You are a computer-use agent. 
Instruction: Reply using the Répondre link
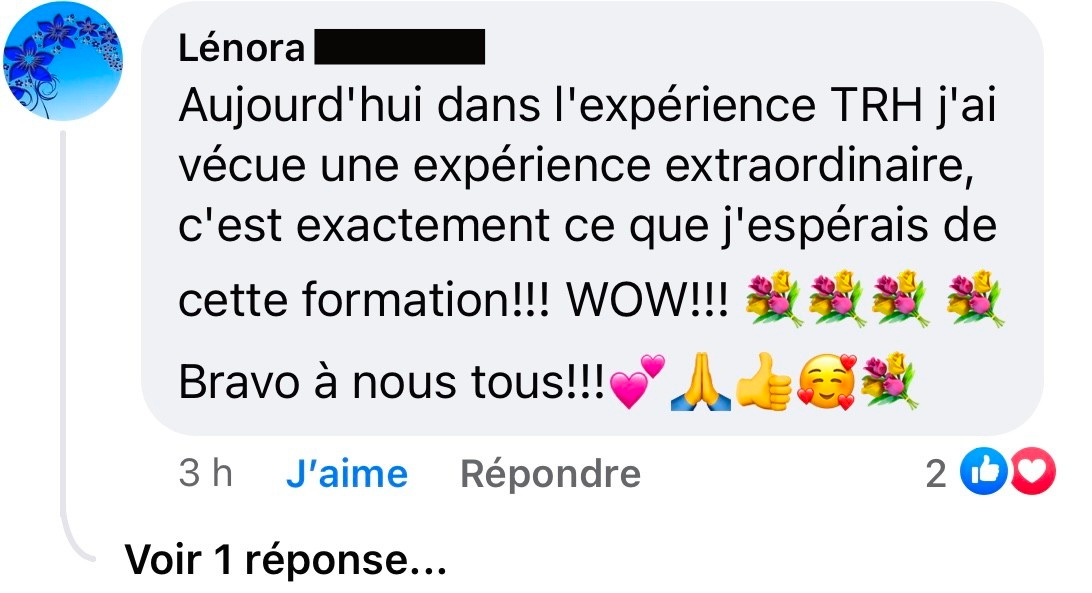pyautogui.click(x=550, y=475)
